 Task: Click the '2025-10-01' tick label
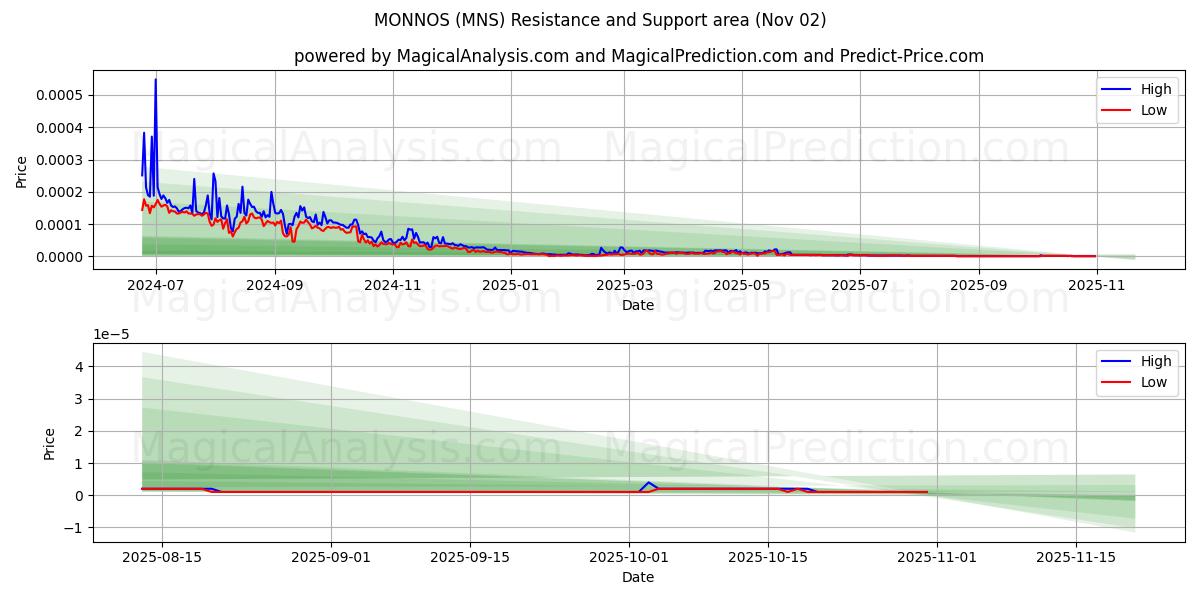point(629,557)
